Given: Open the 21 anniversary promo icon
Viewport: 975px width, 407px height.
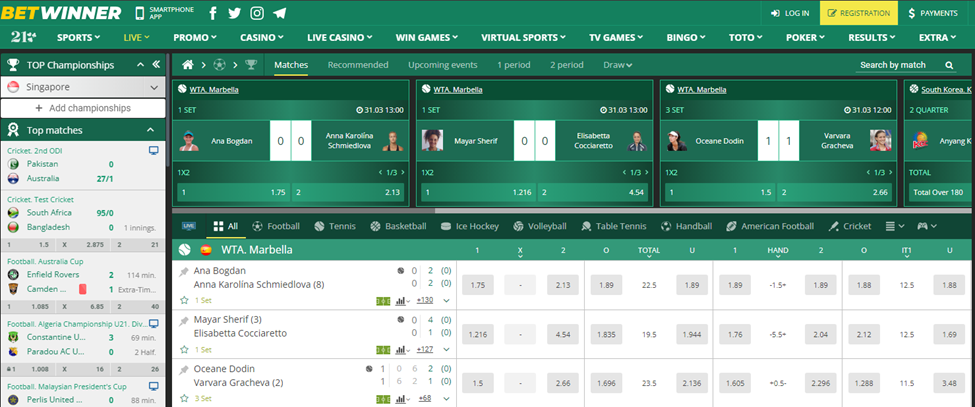Looking at the screenshot, I should tap(24, 37).
